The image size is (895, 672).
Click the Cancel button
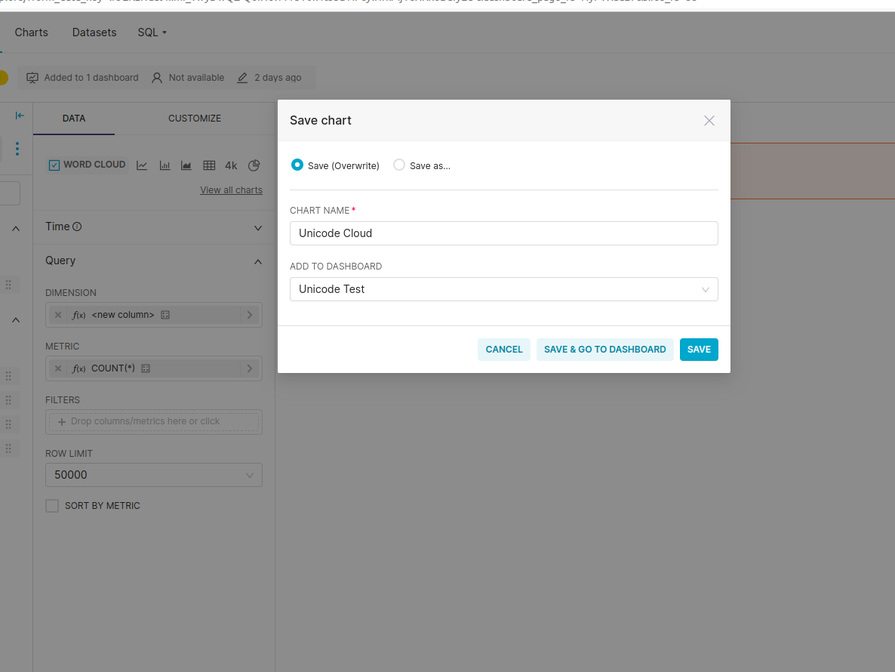pos(503,349)
